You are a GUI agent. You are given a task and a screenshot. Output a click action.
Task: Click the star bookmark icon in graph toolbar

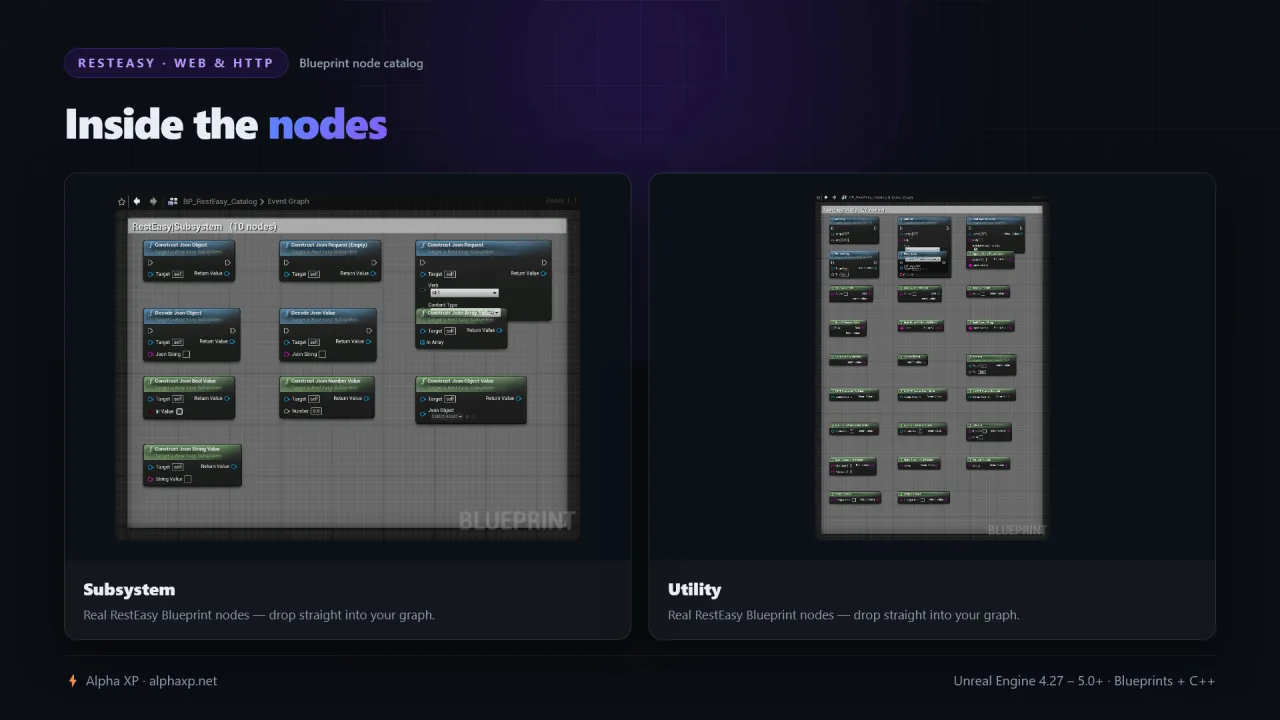click(x=122, y=201)
